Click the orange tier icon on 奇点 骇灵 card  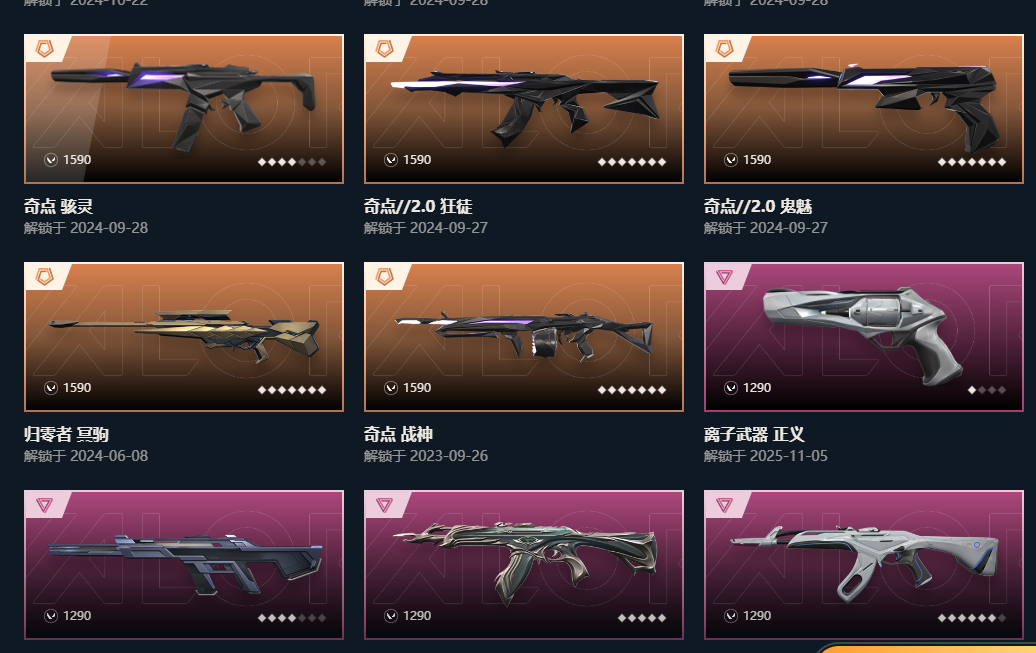44,48
